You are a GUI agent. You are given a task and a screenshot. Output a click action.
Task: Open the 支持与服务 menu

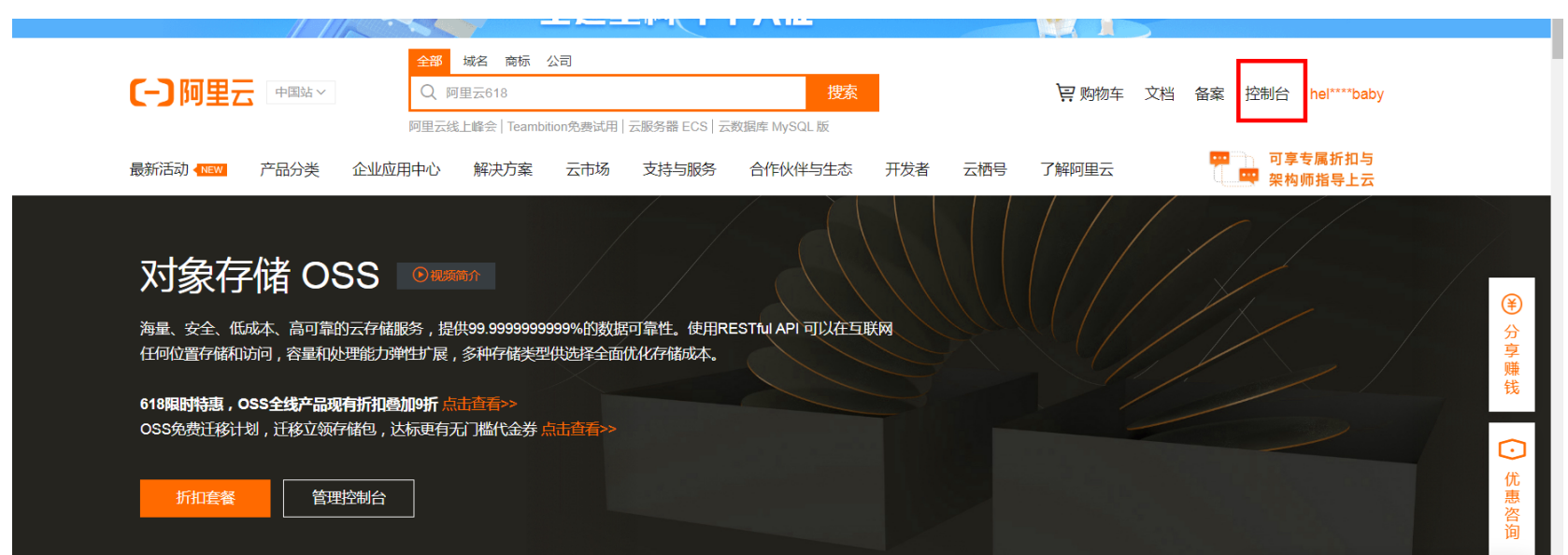(679, 169)
